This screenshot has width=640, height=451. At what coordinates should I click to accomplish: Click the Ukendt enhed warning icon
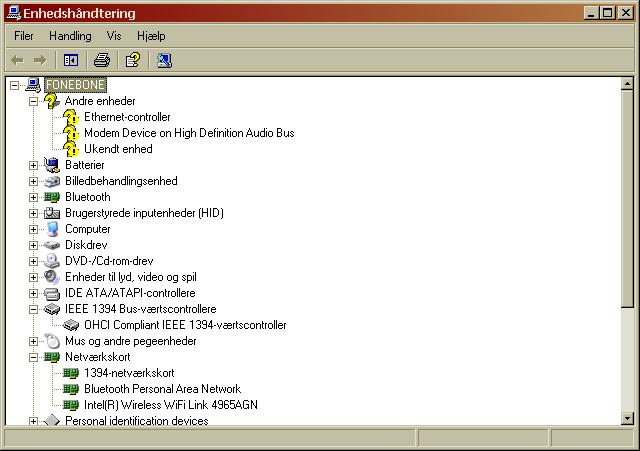pyautogui.click(x=71, y=149)
